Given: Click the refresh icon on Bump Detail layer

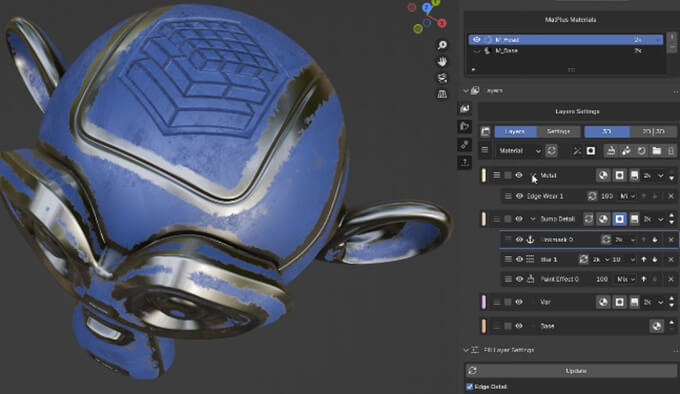Looking at the screenshot, I should [x=588, y=219].
